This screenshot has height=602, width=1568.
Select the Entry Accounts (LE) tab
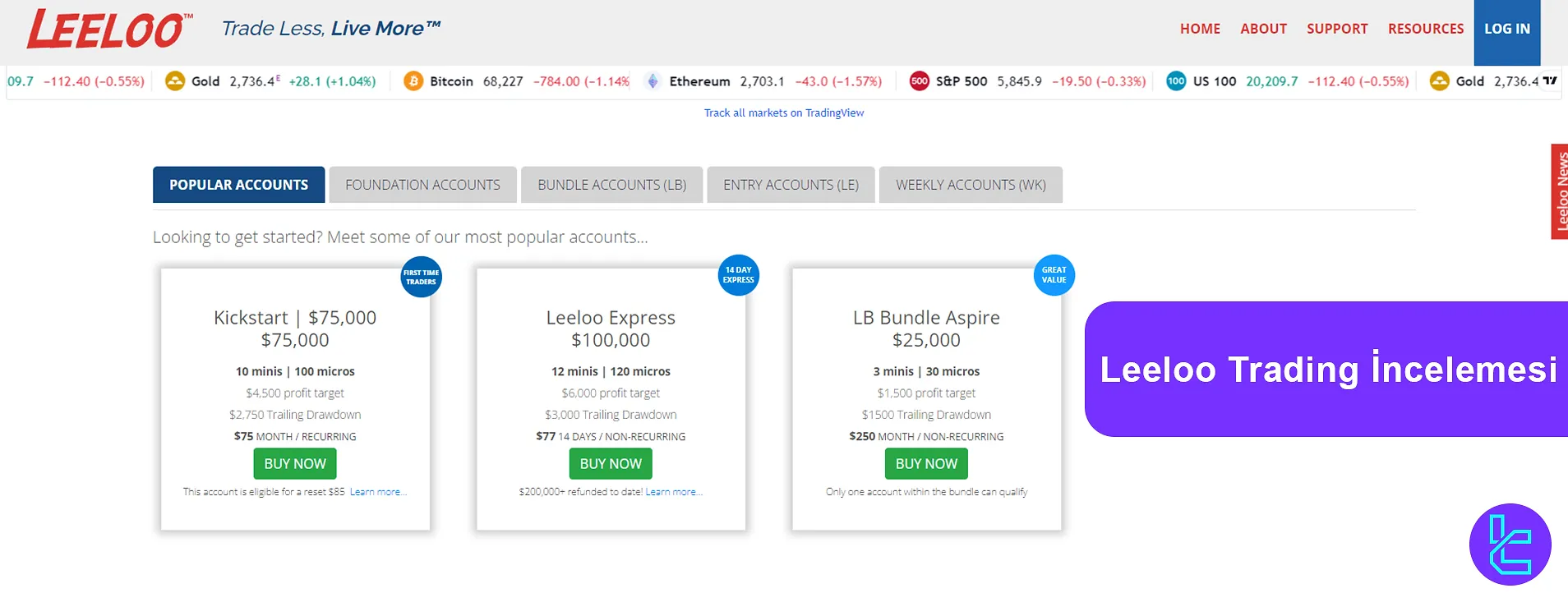click(x=791, y=185)
